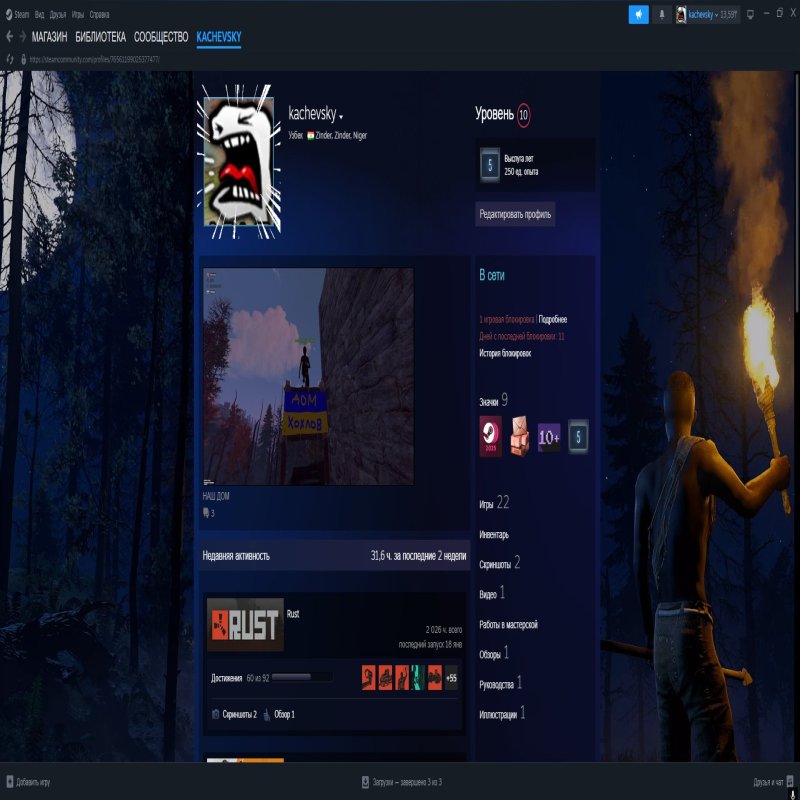Open the downloads icon in bottom bar

click(x=364, y=782)
